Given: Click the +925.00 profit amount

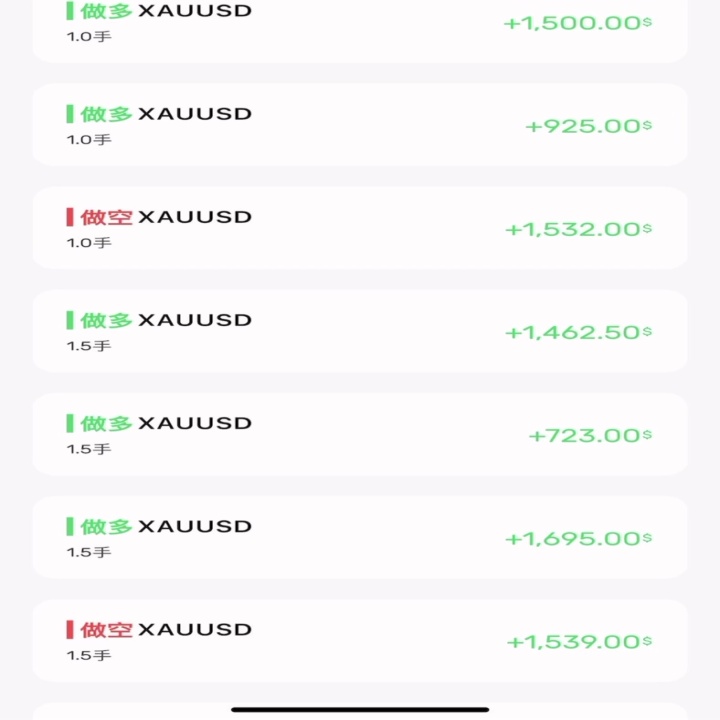Looking at the screenshot, I should click(589, 126).
